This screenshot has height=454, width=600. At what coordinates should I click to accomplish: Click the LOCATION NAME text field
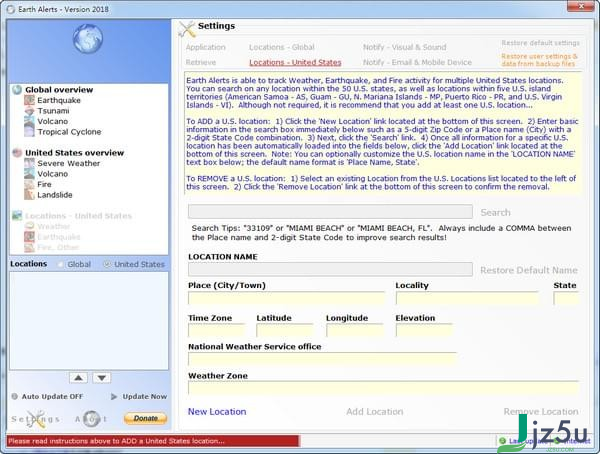click(x=330, y=269)
